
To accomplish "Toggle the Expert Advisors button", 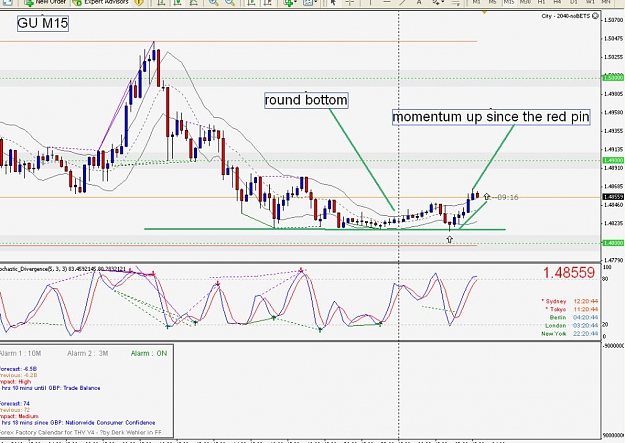I will 102,2.
